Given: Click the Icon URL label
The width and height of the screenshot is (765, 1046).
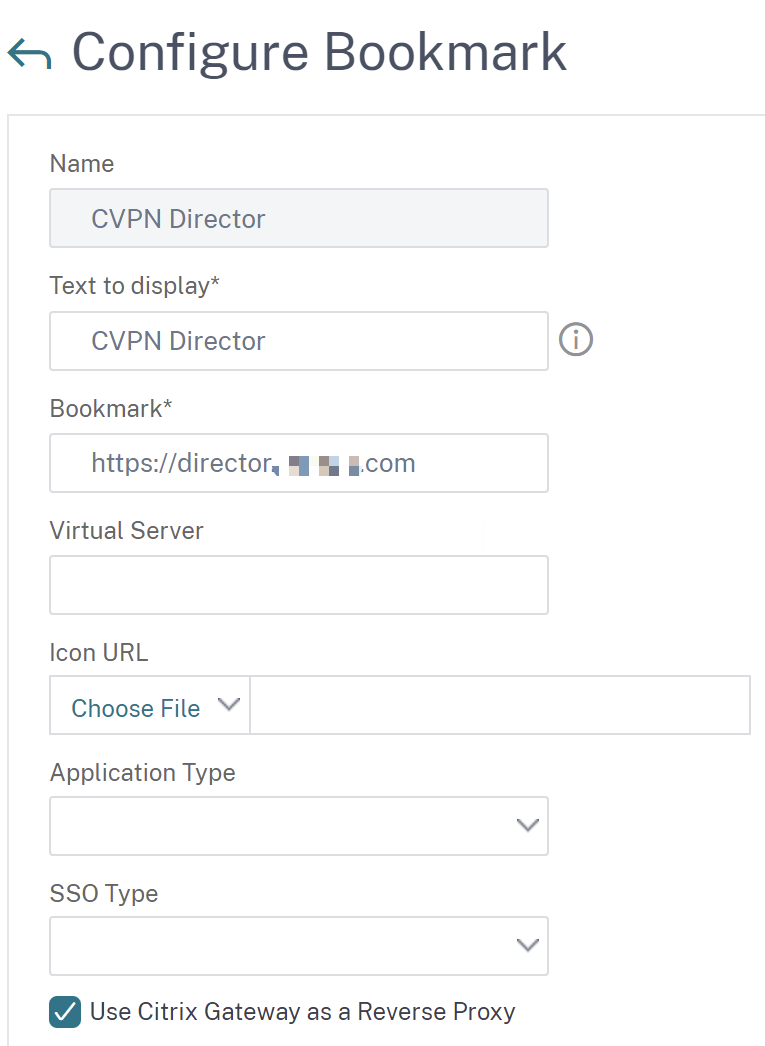Looking at the screenshot, I should pyautogui.click(x=99, y=652).
